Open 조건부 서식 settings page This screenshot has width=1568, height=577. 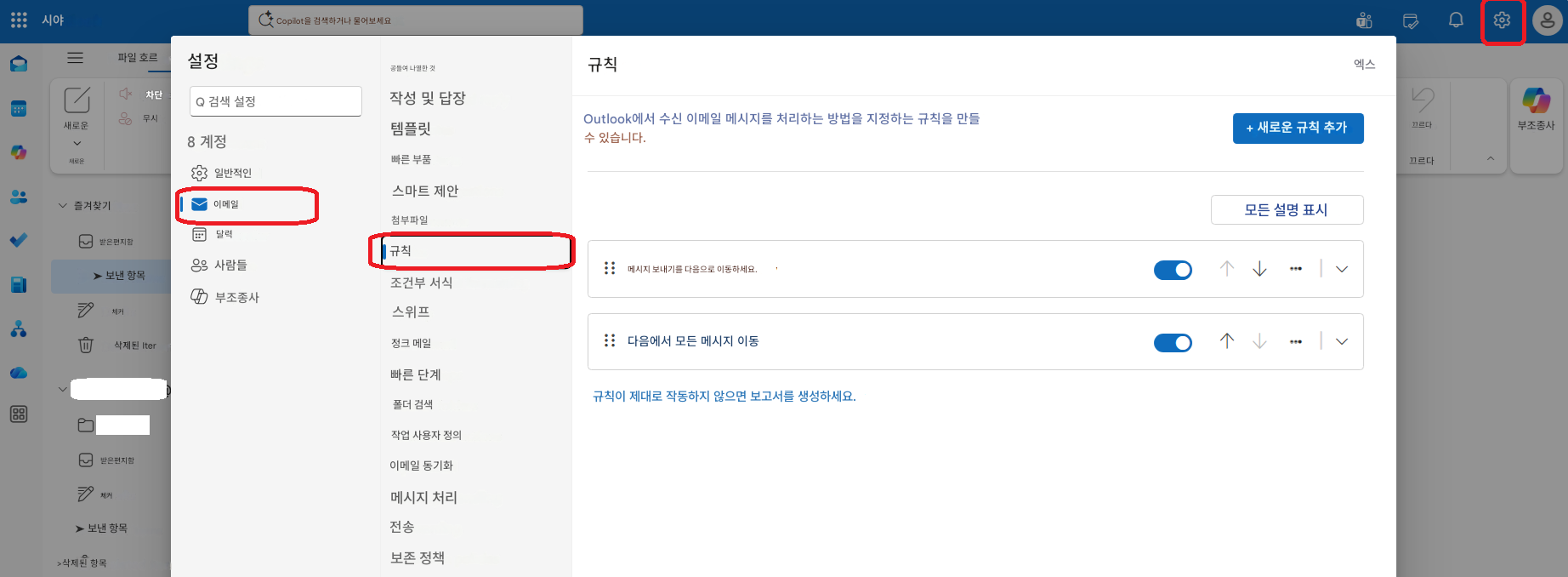click(422, 283)
